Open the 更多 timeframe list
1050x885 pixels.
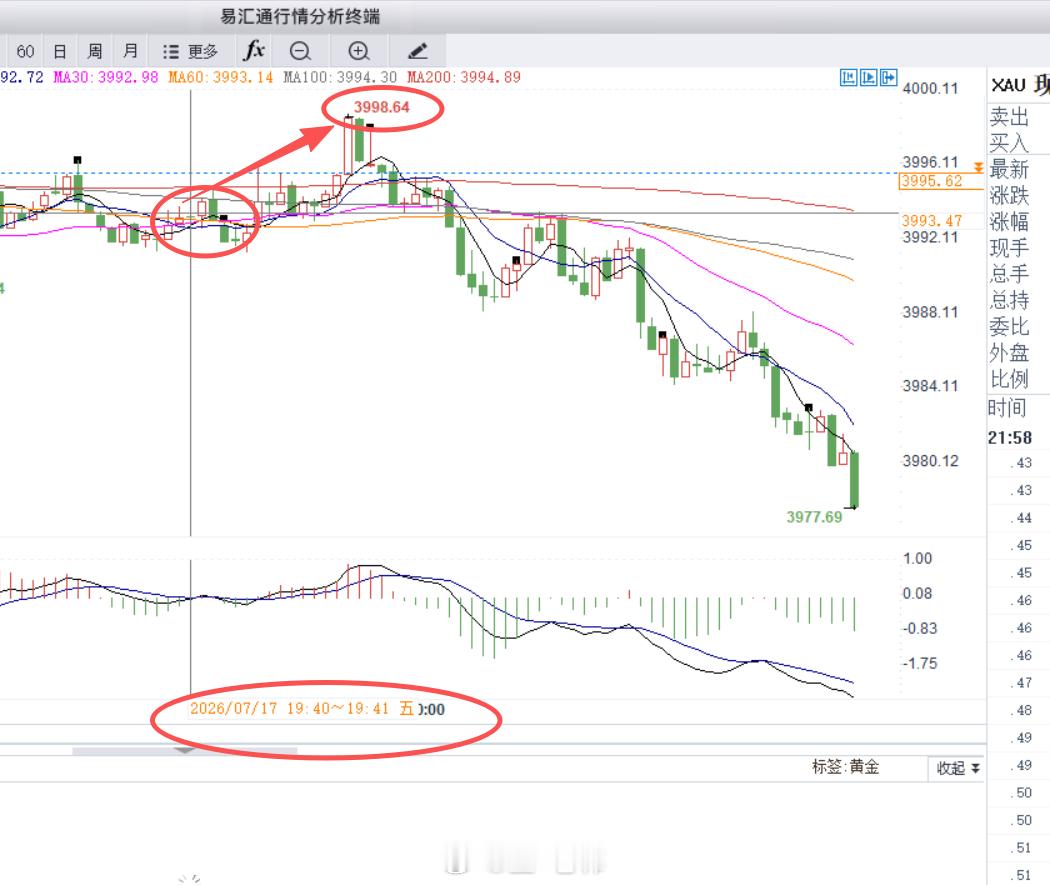(x=191, y=52)
